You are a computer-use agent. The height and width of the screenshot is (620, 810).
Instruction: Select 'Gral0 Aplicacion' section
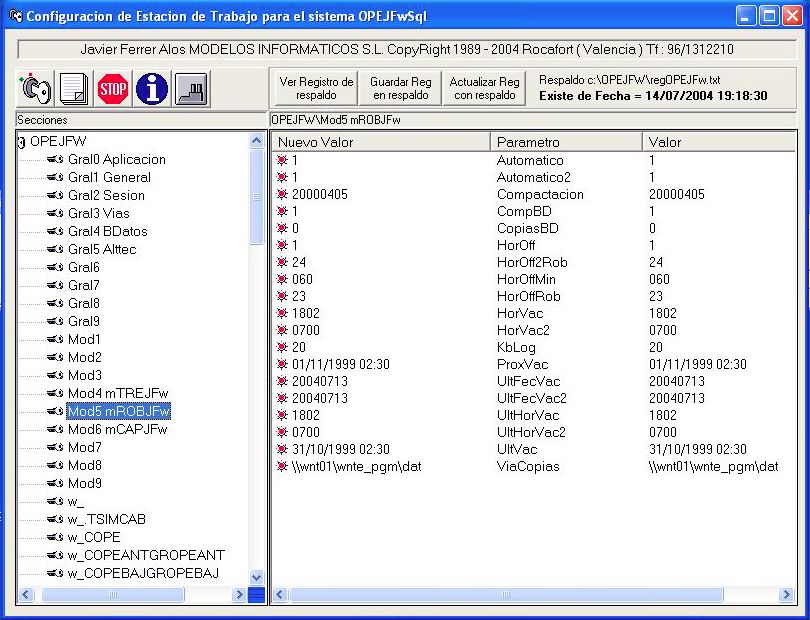click(117, 159)
